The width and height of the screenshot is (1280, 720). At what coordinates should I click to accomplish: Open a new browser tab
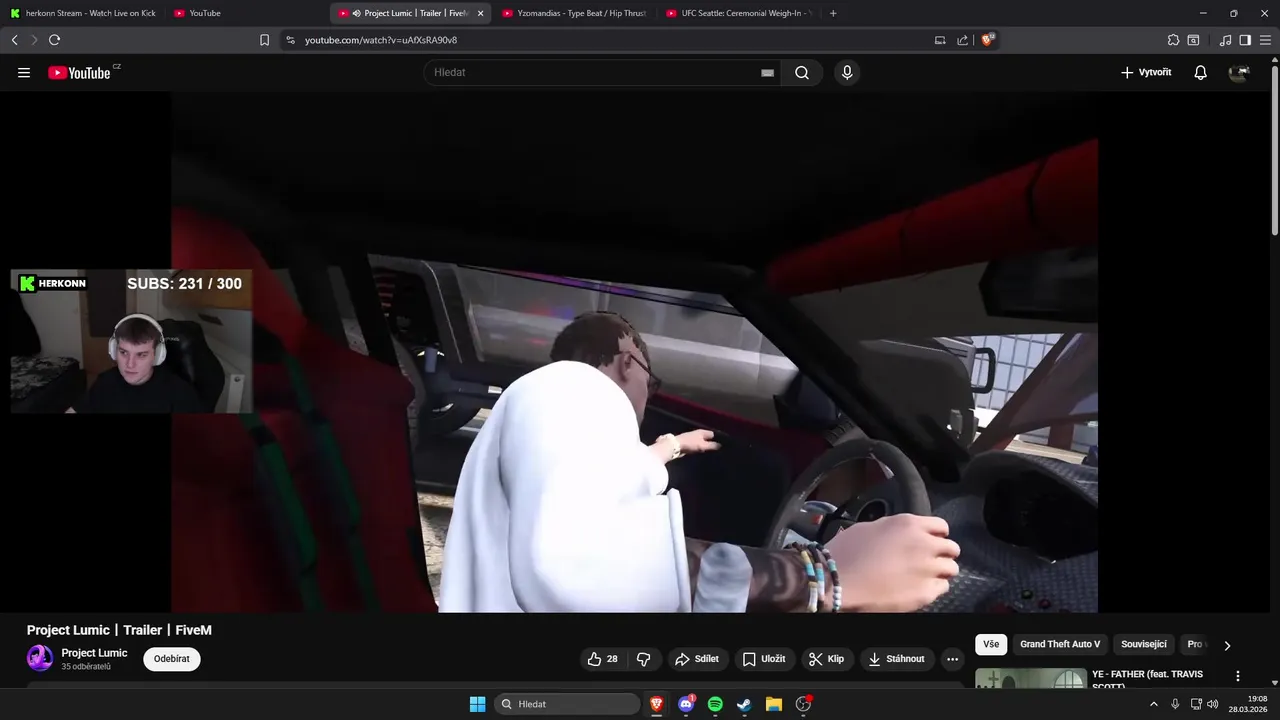tap(833, 13)
